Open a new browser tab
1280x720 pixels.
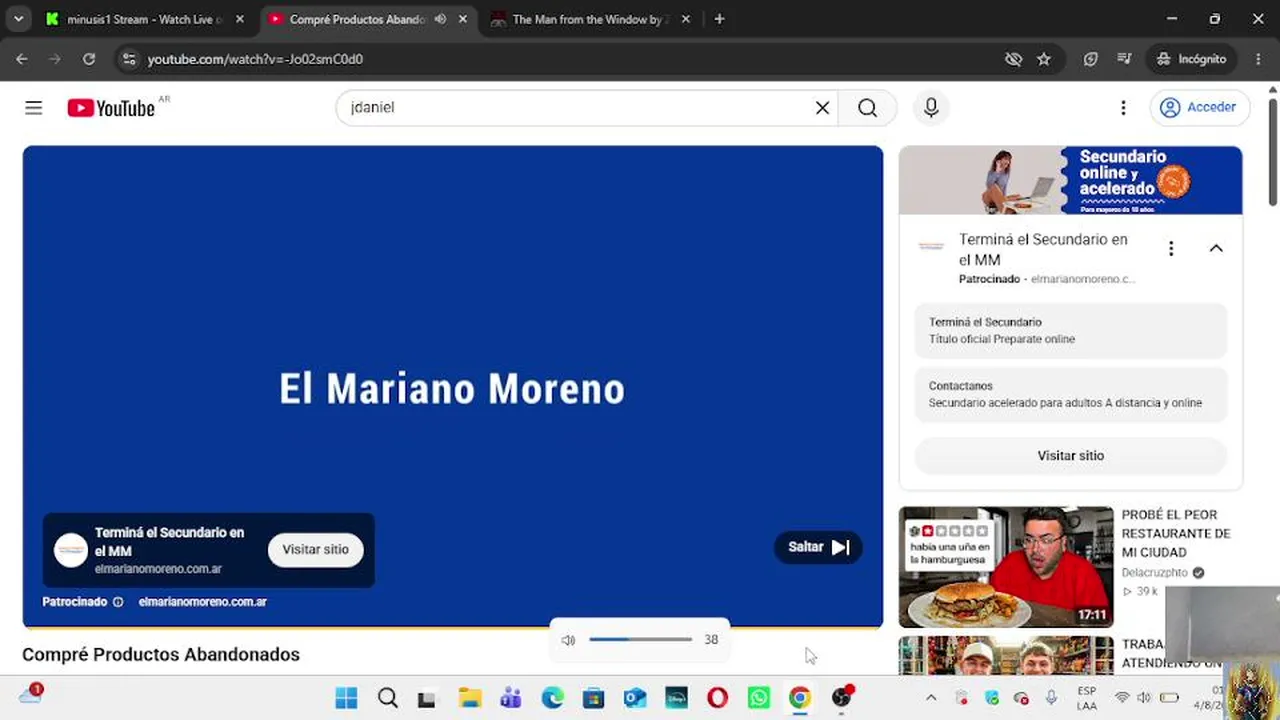[x=719, y=19]
